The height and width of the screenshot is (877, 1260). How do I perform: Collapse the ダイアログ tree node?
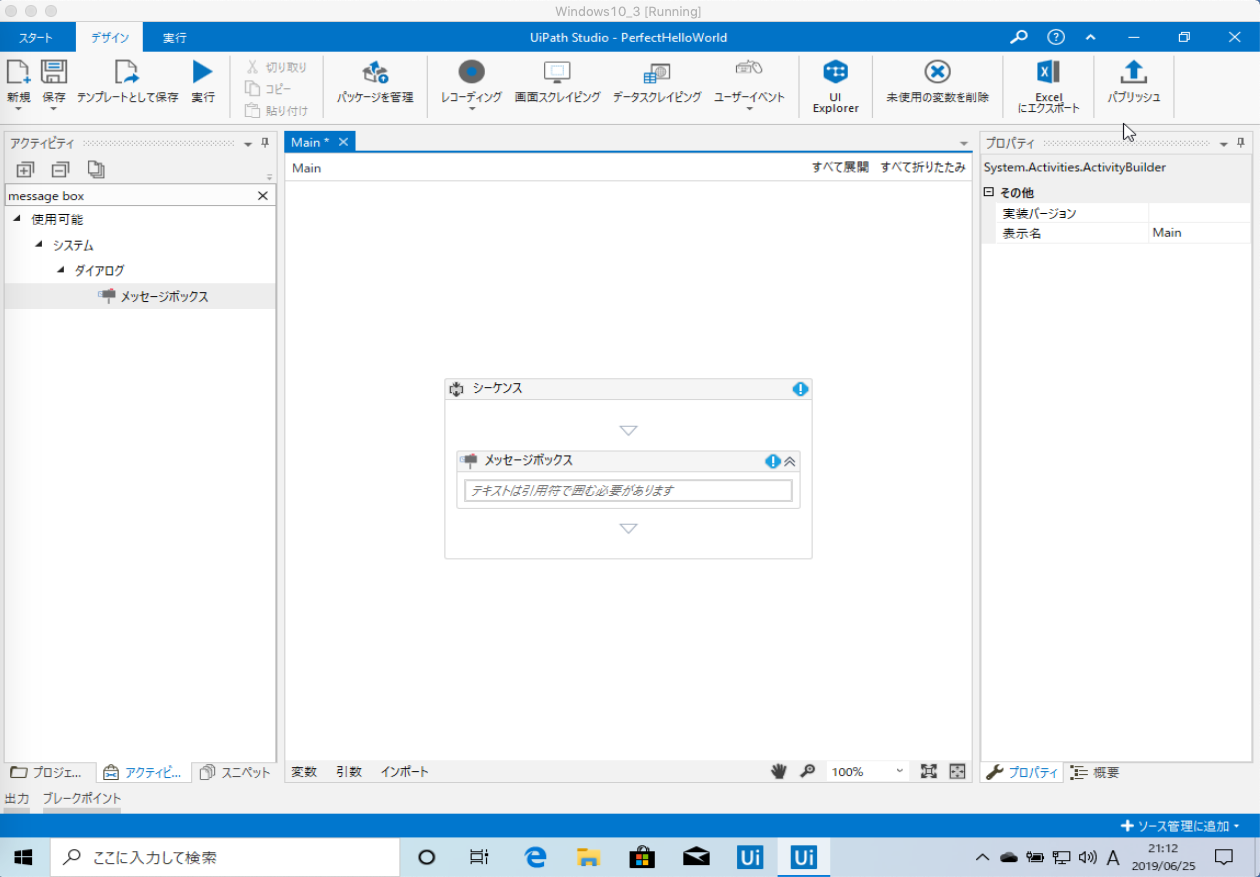62,270
